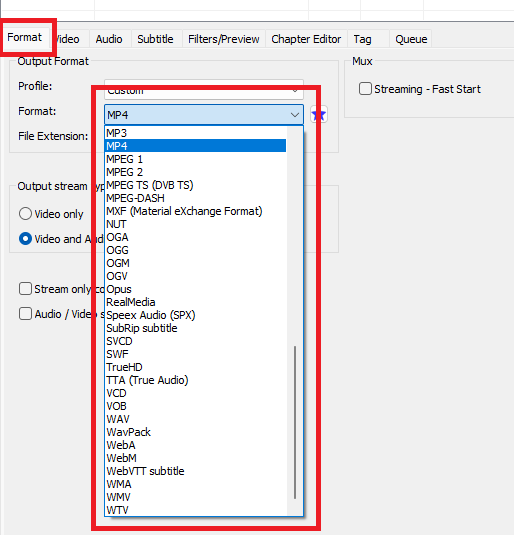Choose WMA format
This screenshot has width=514, height=535.
click(196, 484)
